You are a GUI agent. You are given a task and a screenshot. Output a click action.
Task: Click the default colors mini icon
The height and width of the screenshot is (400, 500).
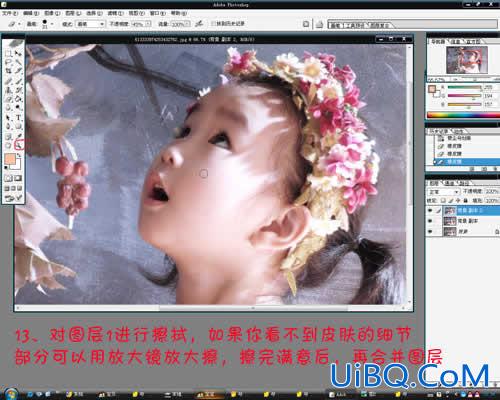[6, 168]
